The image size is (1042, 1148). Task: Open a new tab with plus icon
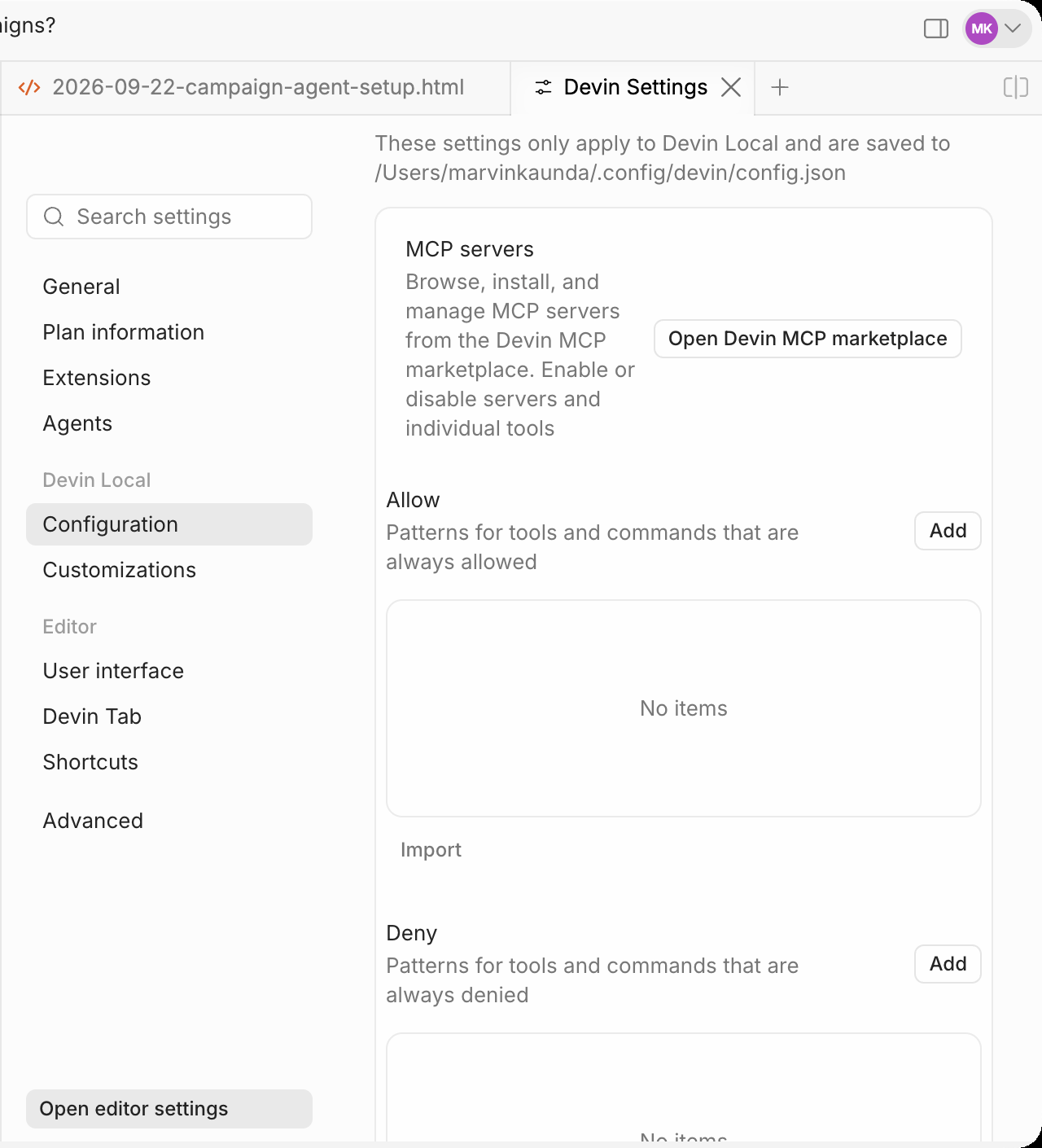pos(780,87)
